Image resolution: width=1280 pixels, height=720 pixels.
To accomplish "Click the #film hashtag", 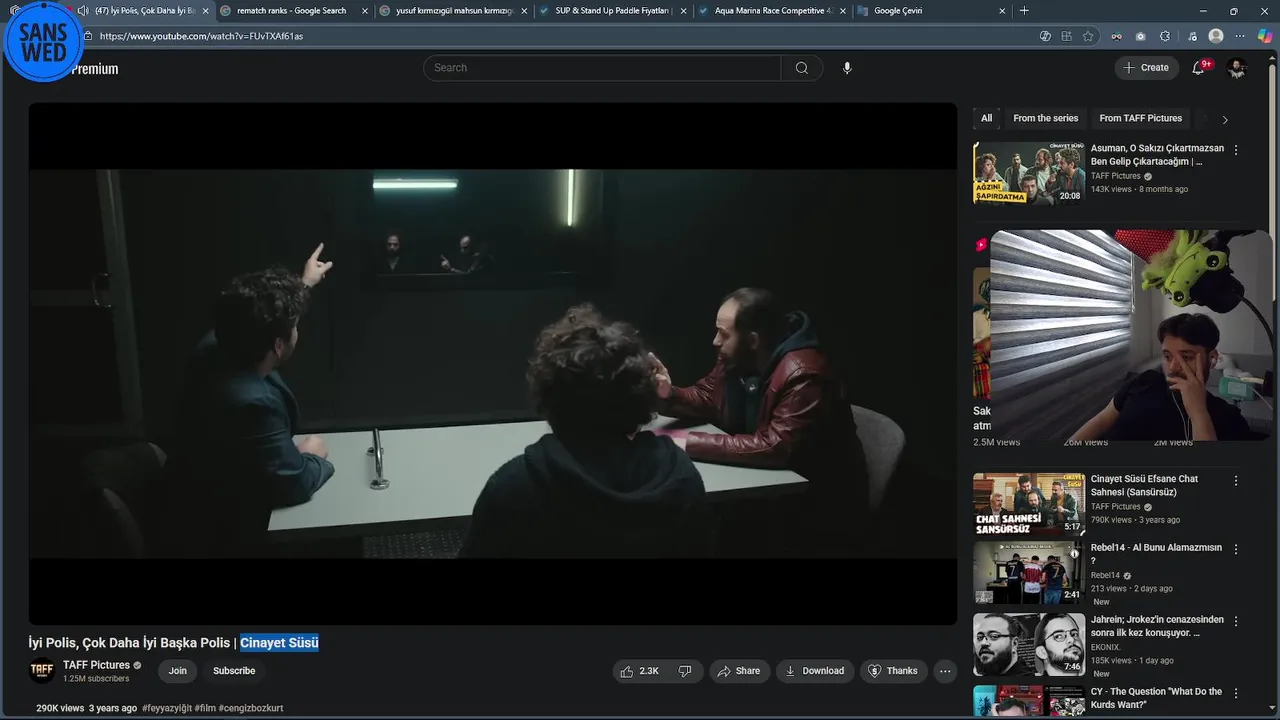I will [x=205, y=708].
